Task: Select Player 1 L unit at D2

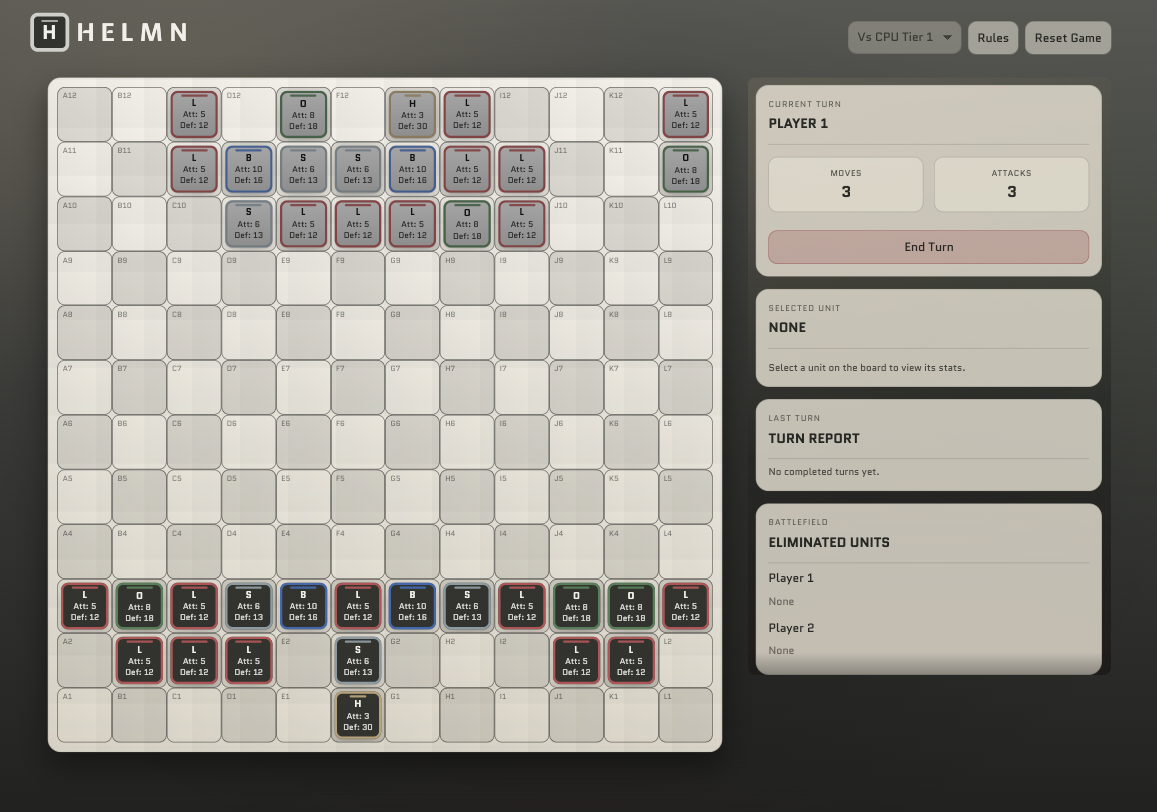Action: [249, 661]
